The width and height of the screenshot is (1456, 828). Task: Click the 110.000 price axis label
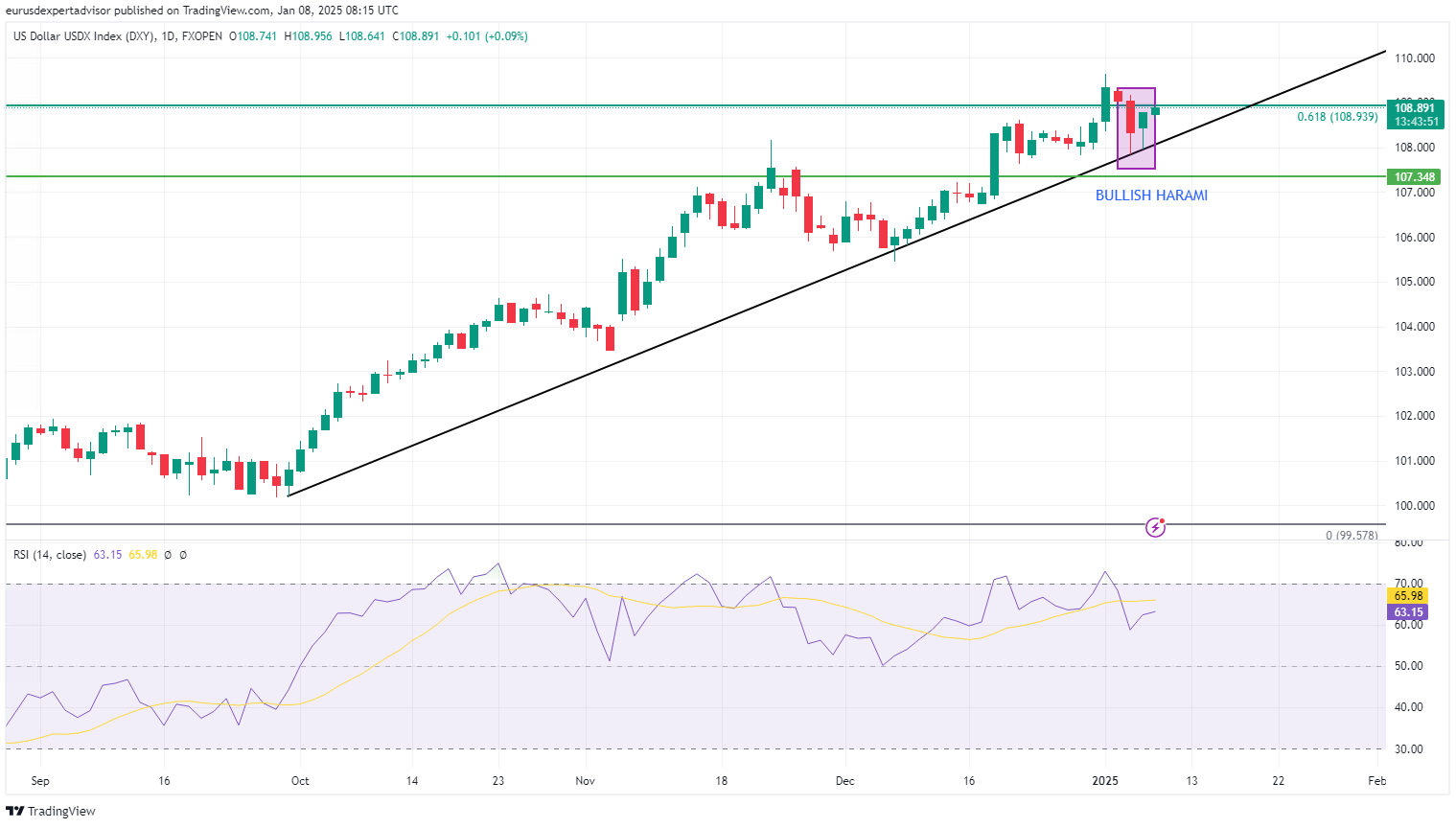pos(1415,58)
